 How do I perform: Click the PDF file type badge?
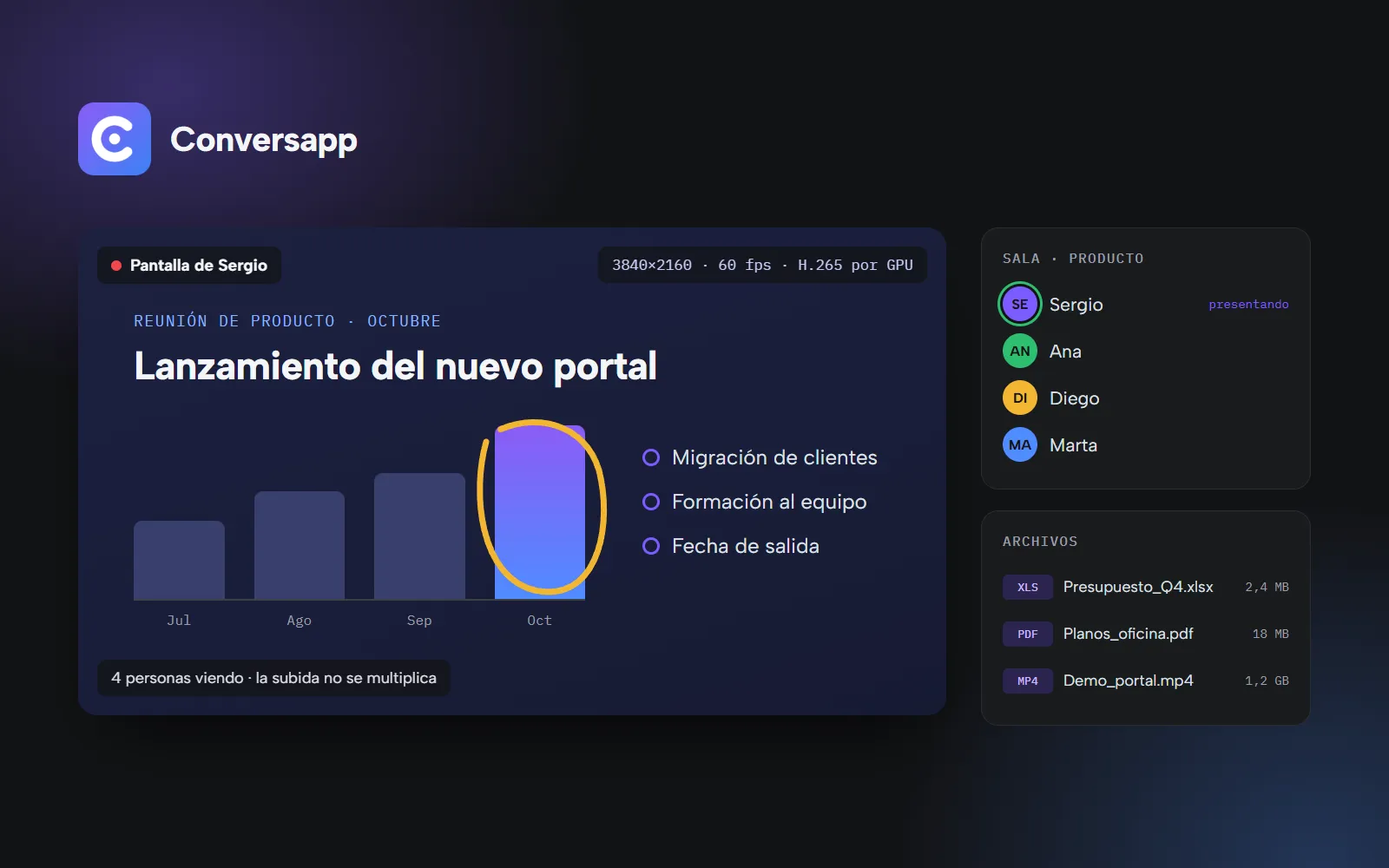tap(1028, 634)
